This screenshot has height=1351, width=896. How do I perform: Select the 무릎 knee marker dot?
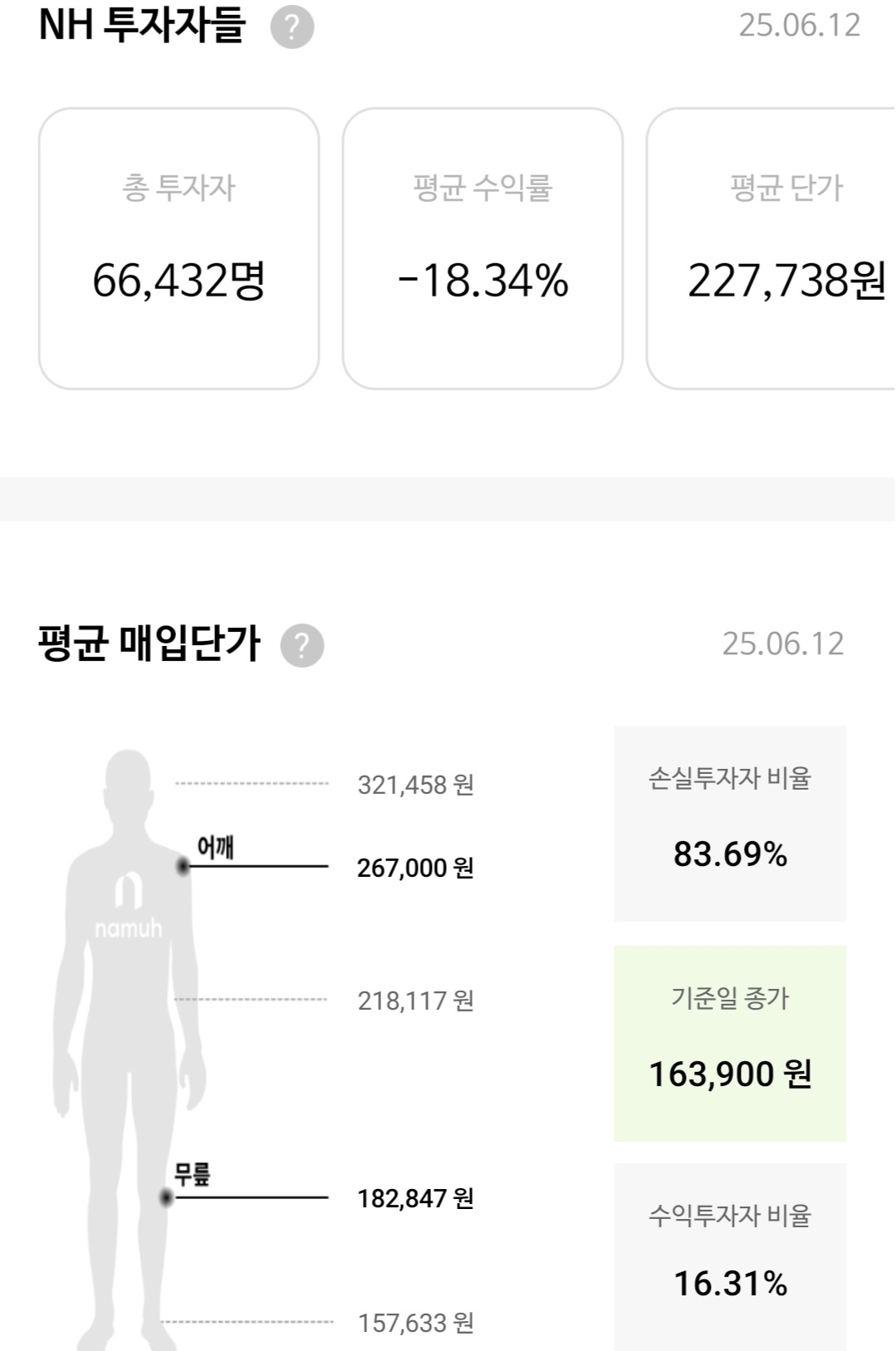tap(166, 1197)
